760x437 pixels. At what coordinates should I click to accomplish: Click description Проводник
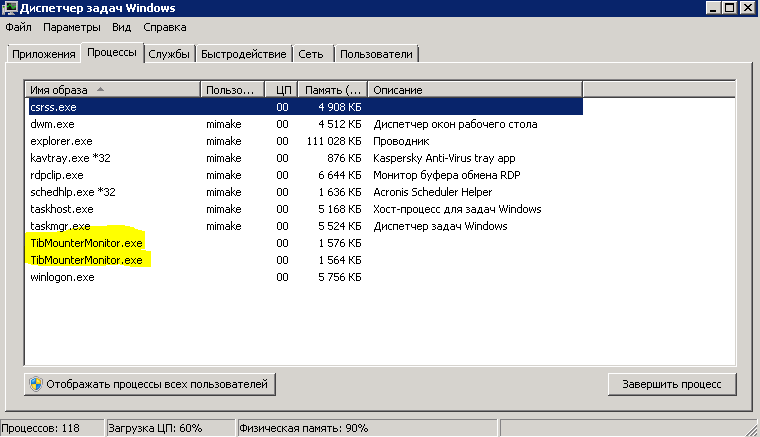point(401,141)
